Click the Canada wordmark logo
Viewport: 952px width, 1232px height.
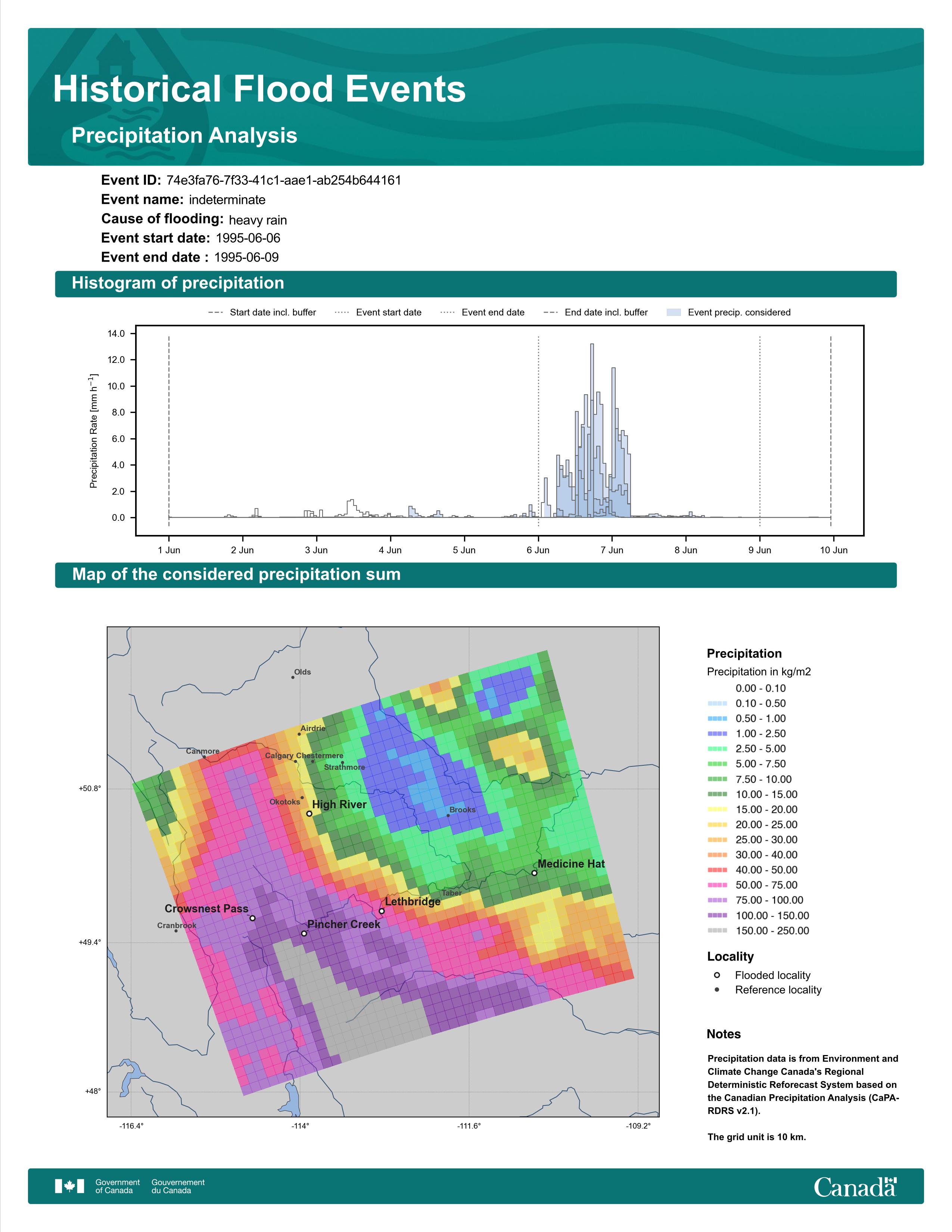pyautogui.click(x=855, y=1186)
